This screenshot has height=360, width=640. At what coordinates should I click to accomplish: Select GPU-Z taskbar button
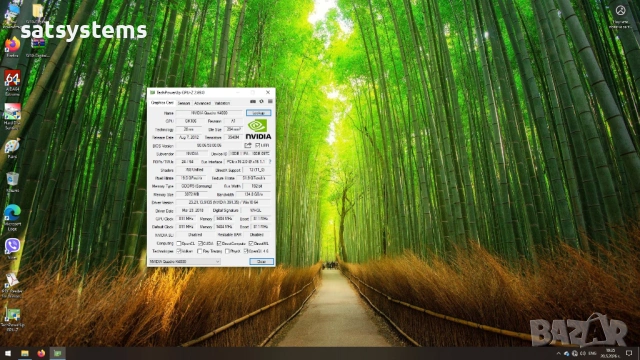pyautogui.click(x=58, y=353)
